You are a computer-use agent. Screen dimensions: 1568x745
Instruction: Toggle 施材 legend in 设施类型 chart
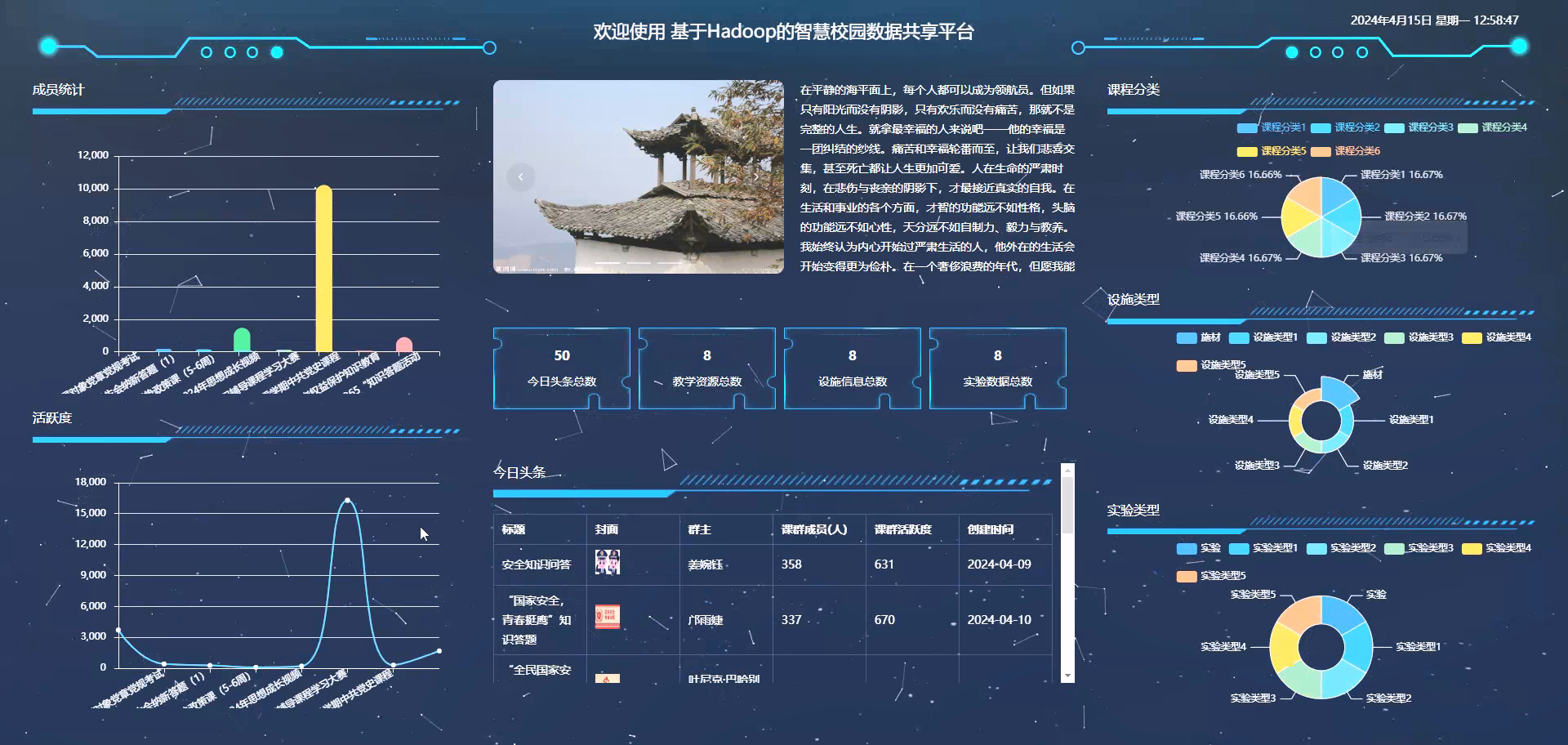pos(1199,337)
